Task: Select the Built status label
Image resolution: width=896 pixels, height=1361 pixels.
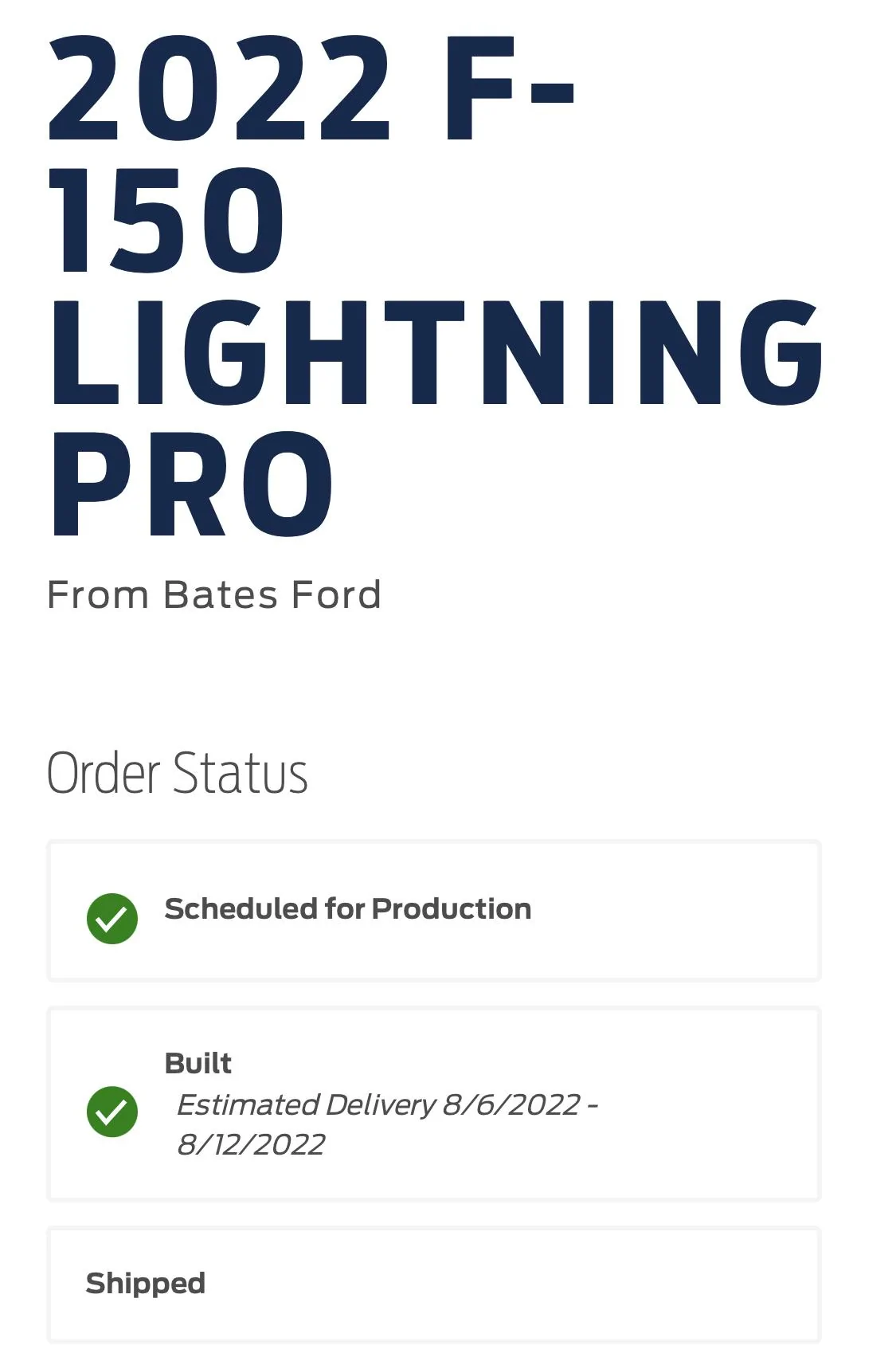Action: pyautogui.click(x=198, y=1063)
